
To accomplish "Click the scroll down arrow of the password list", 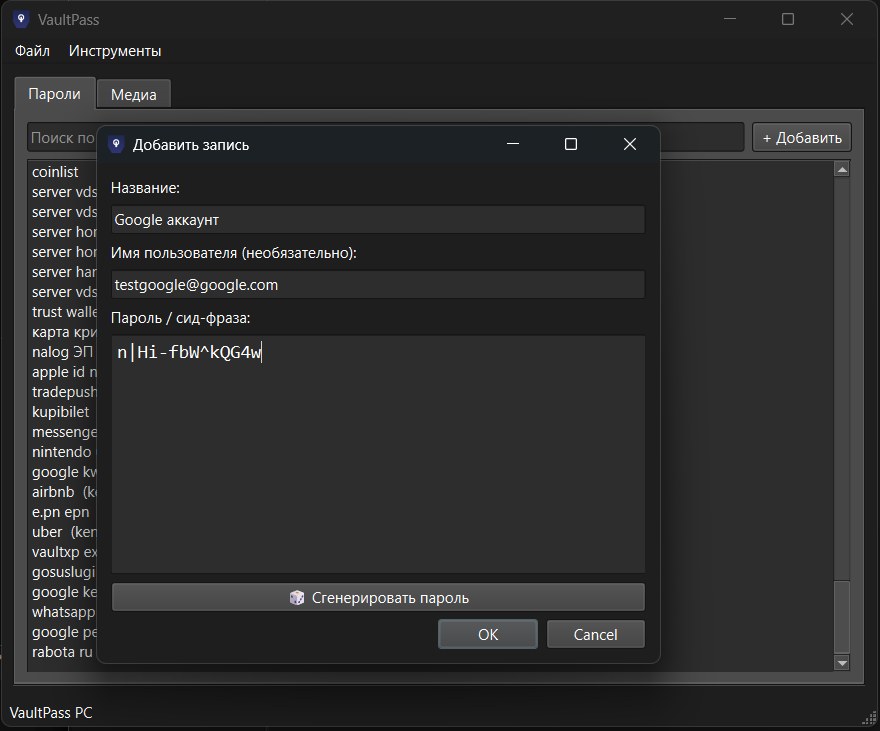I will click(841, 663).
